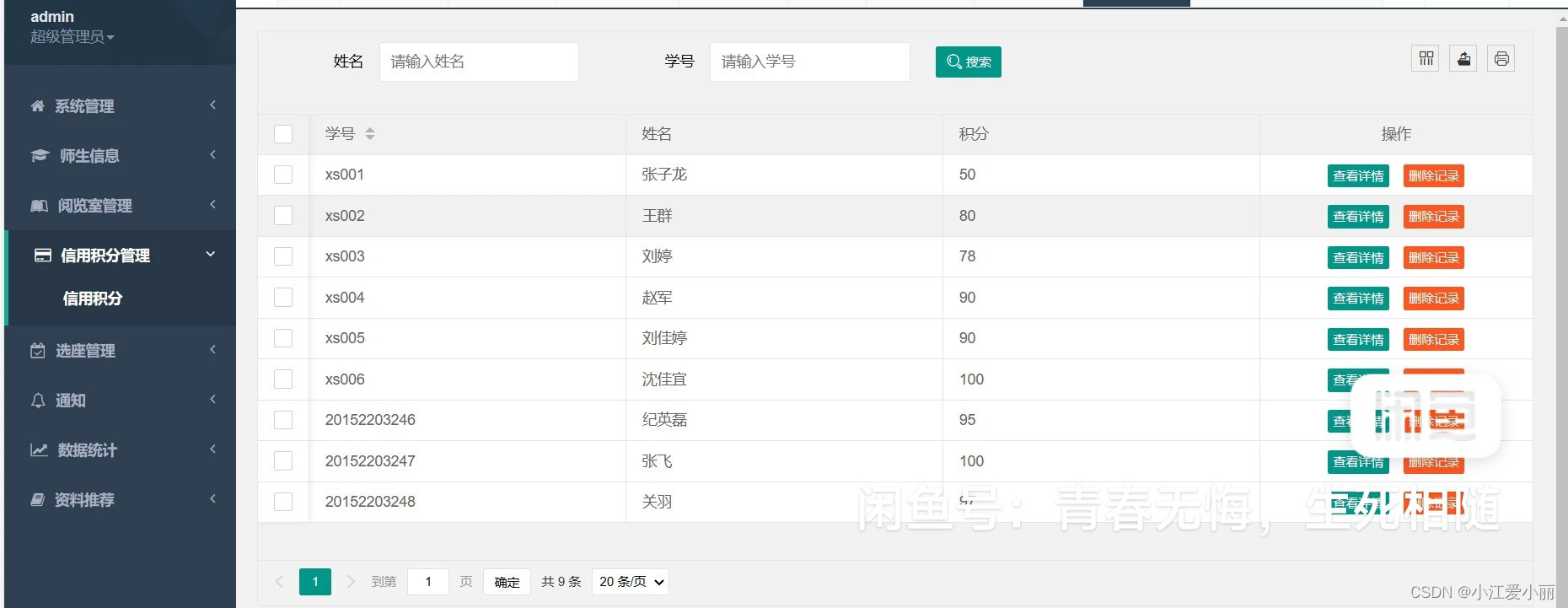Select the 信用积分 submenu item

[93, 299]
